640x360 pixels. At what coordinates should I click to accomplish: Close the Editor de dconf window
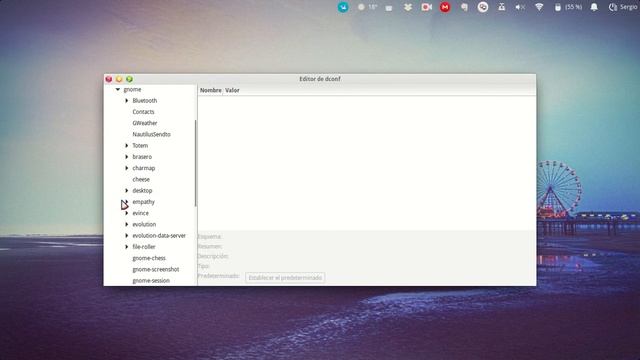[109, 79]
